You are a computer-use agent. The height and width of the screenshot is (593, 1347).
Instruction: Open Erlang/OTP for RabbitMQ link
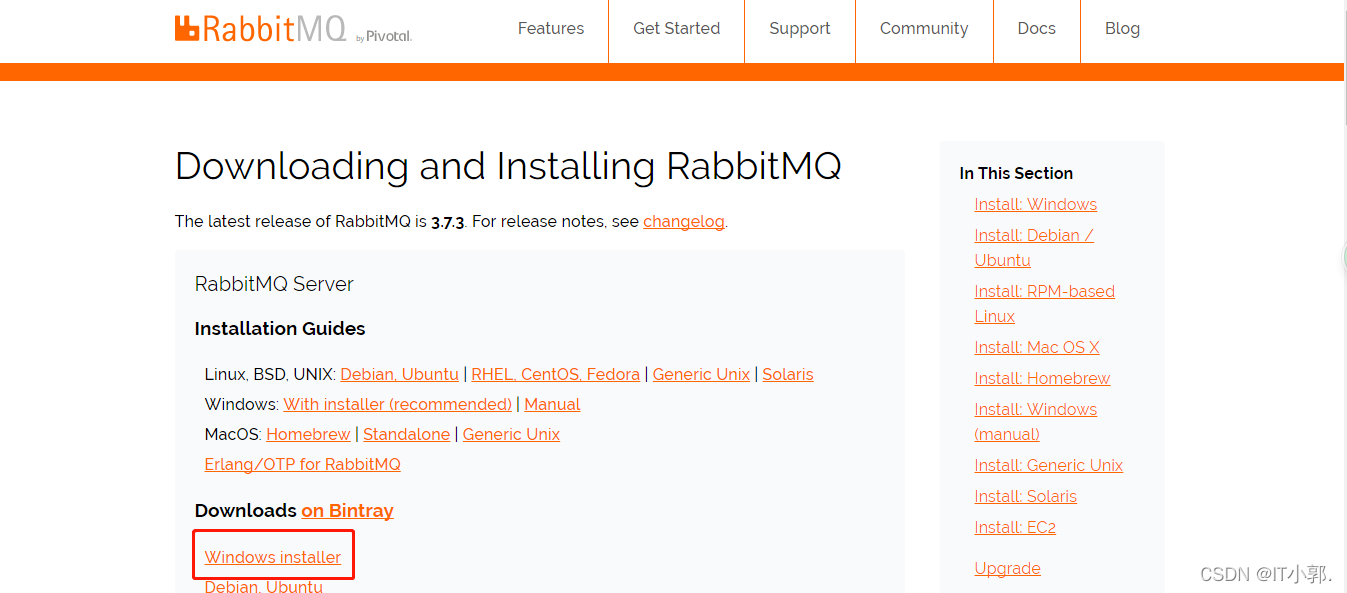[302, 464]
